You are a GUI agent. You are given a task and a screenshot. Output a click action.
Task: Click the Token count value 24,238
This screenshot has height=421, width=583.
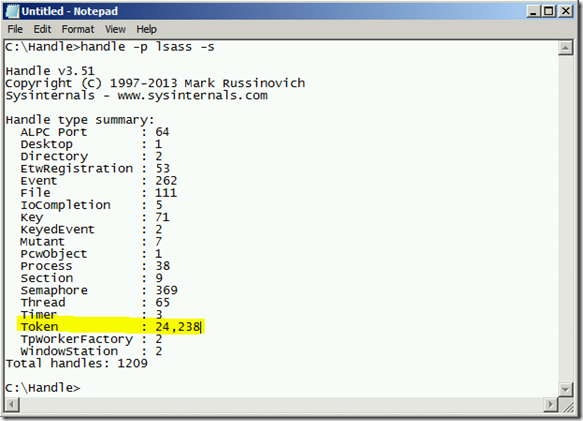(x=178, y=327)
